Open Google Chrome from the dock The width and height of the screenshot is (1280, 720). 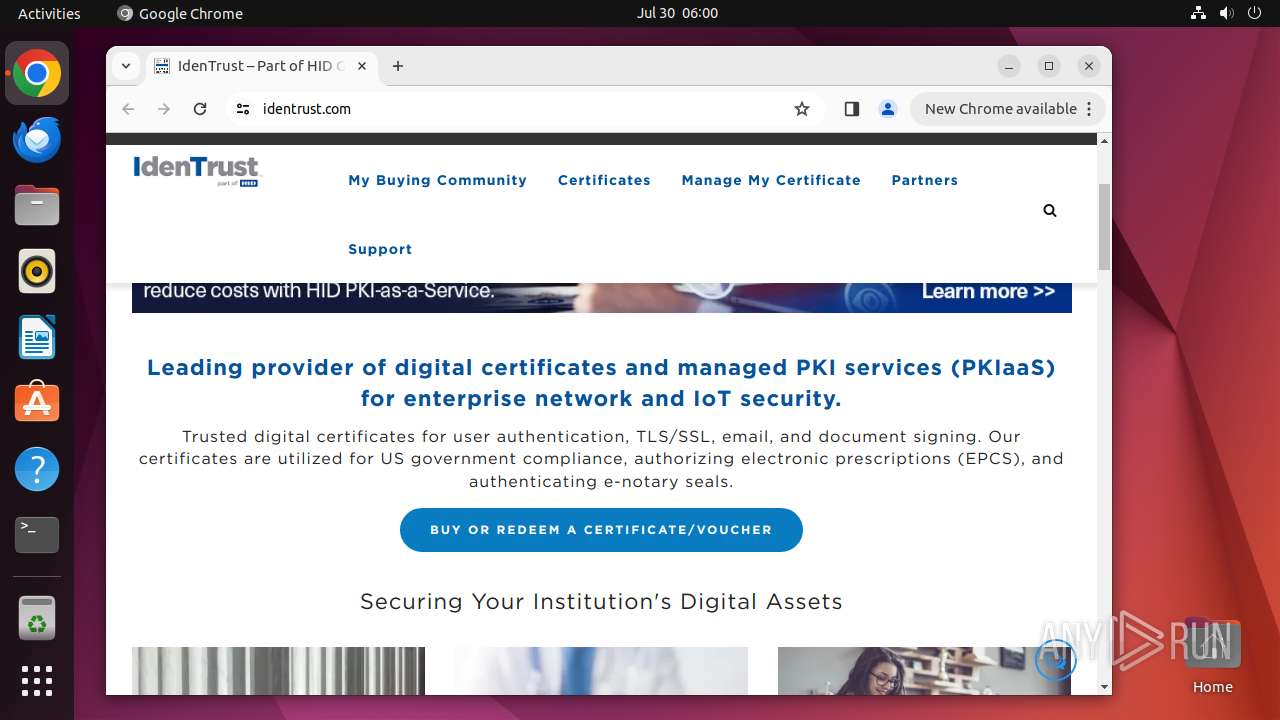tap(37, 74)
